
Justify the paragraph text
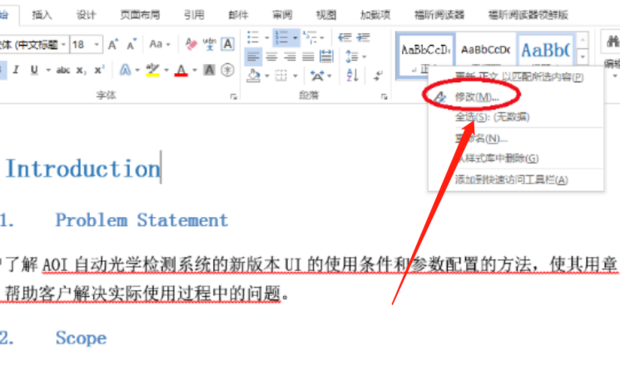[x=308, y=57]
